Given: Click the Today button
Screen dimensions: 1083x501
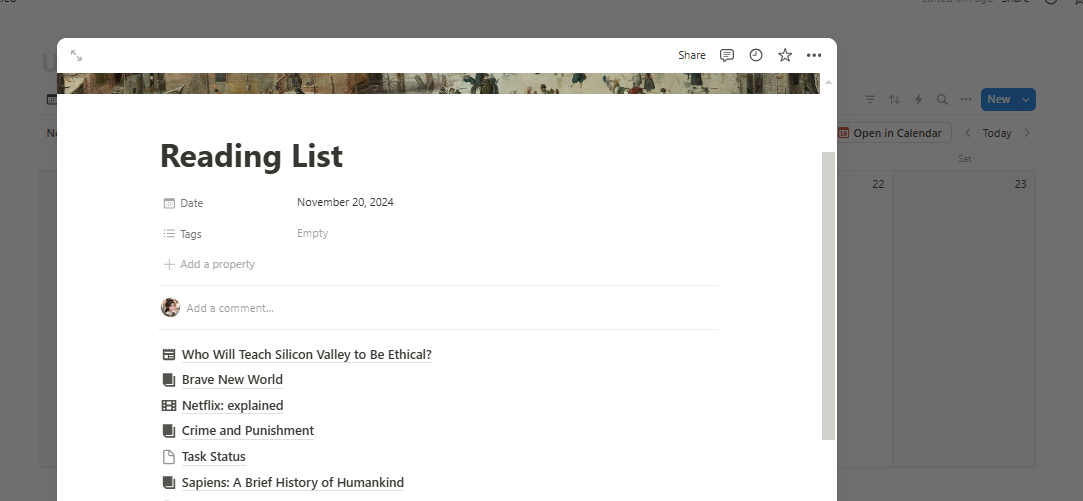Looking at the screenshot, I should click(997, 133).
